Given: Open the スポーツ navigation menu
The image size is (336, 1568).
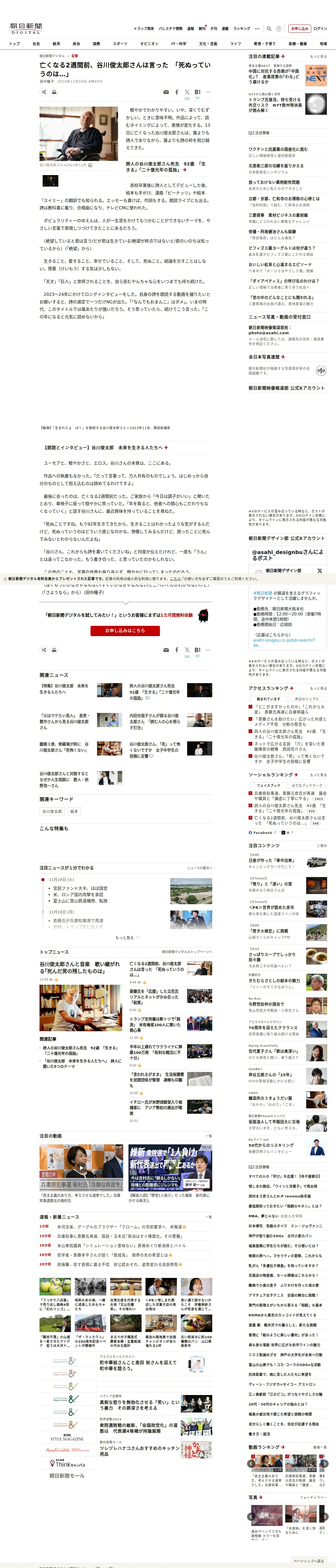Looking at the screenshot, I should [120, 44].
